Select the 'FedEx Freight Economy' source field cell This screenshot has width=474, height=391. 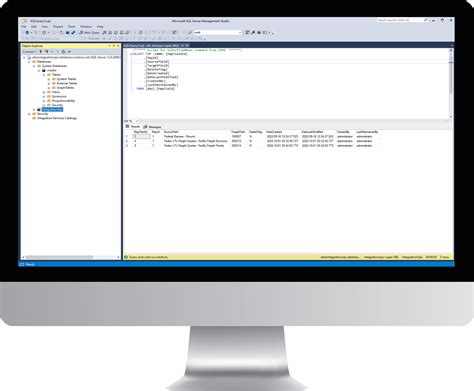(195, 141)
